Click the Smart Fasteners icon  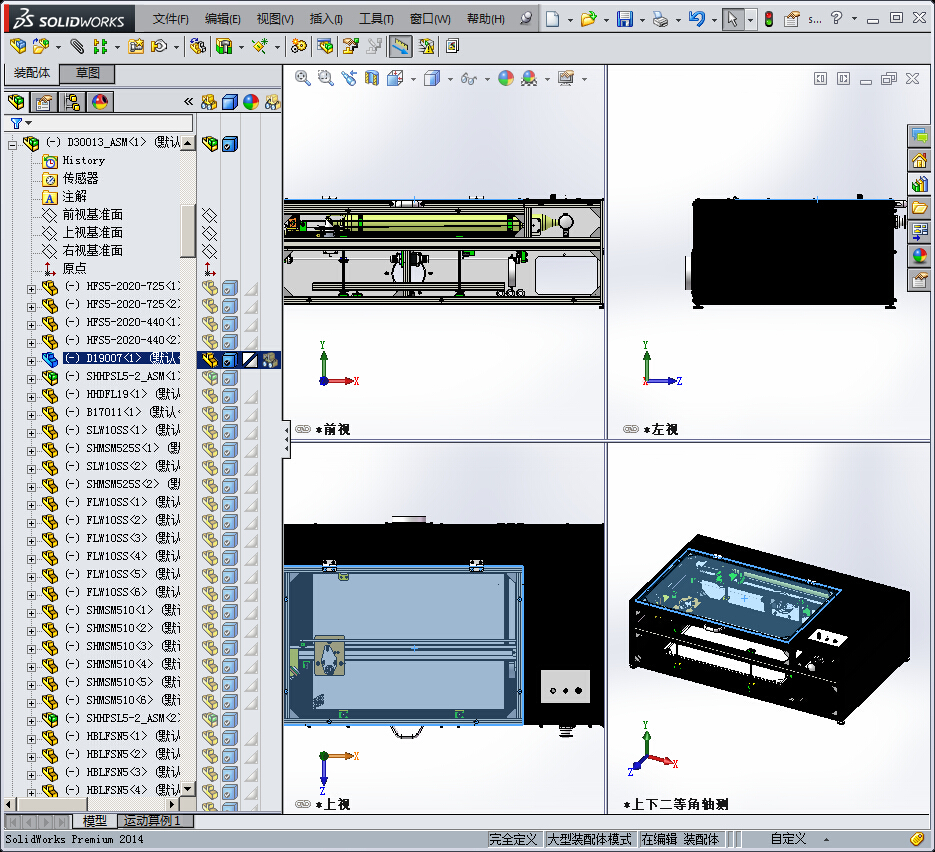(x=136, y=46)
